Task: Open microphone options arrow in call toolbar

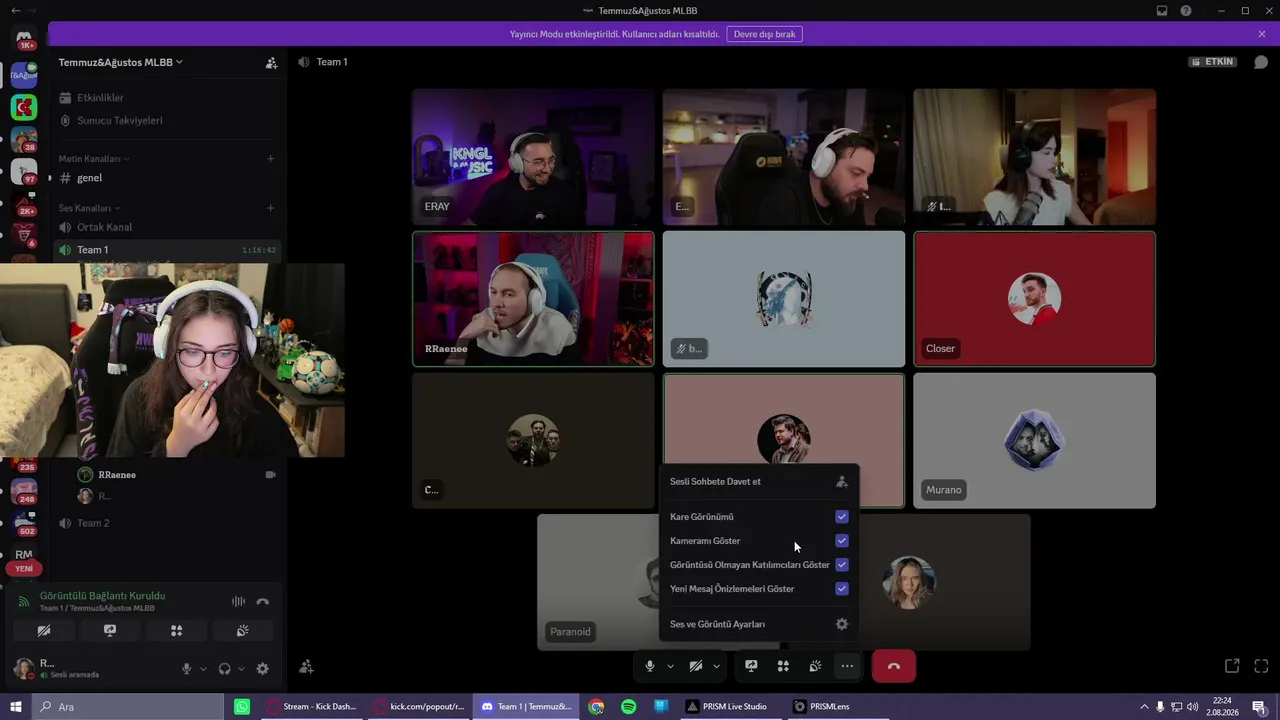Action: 670,666
